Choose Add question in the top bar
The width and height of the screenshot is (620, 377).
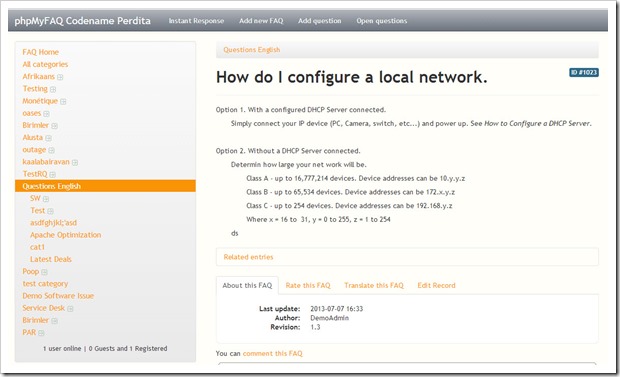(319, 21)
